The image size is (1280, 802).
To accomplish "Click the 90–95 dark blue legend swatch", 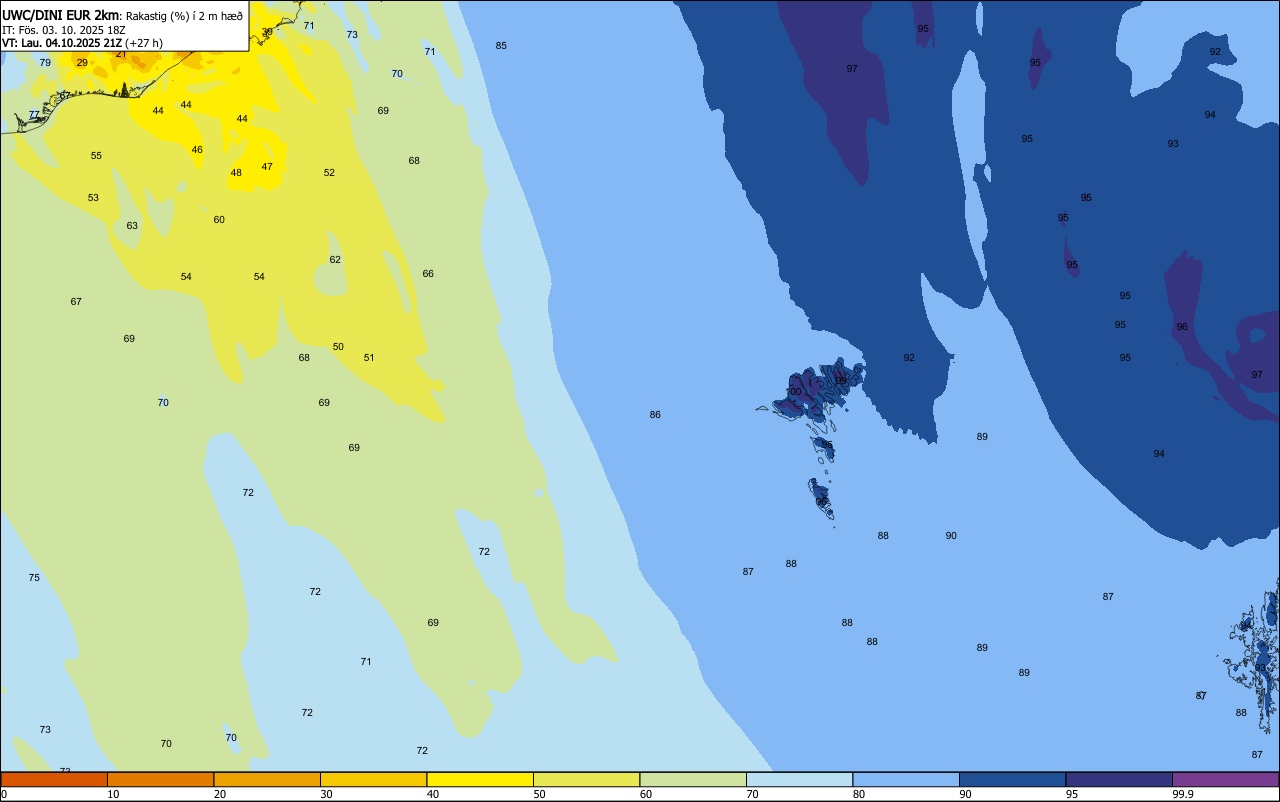I will (x=1012, y=779).
